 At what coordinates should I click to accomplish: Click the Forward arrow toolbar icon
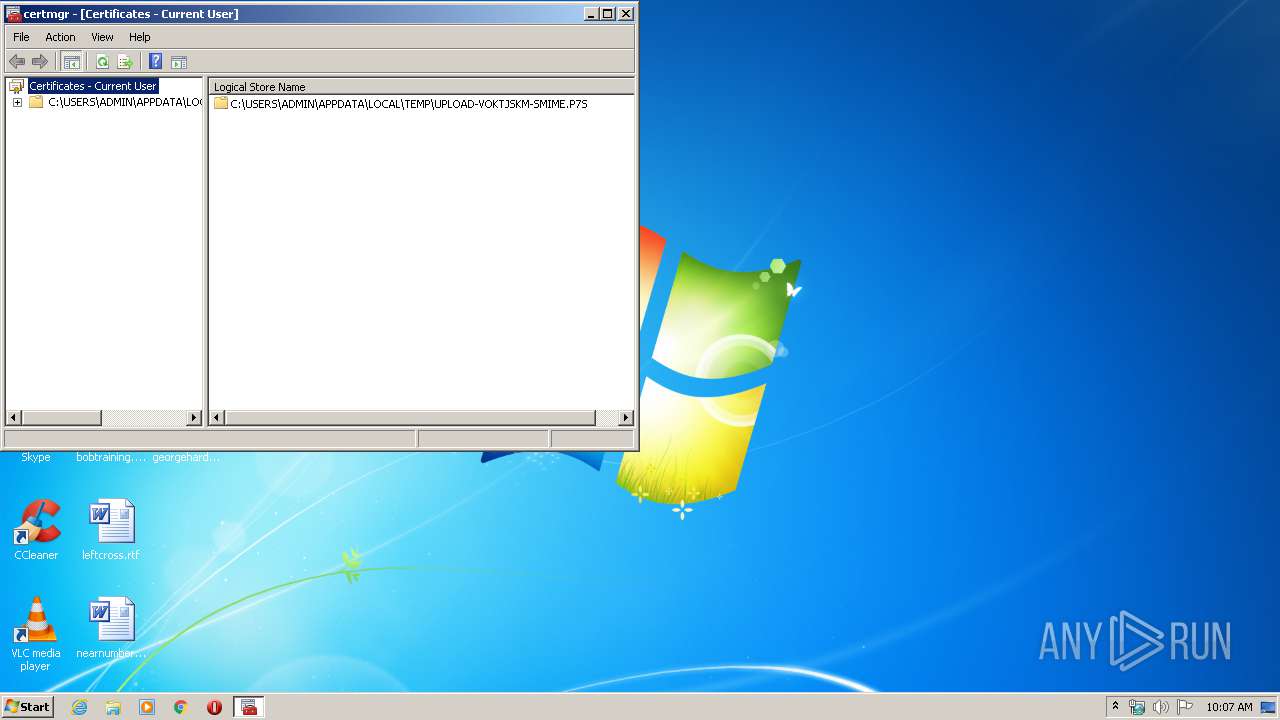40,61
